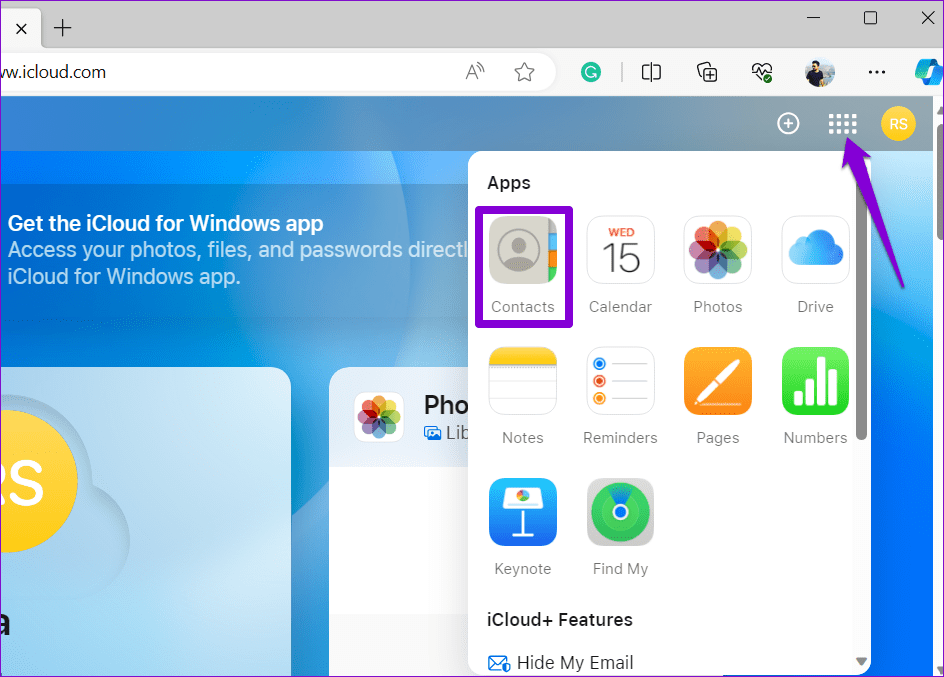
Task: Click the Grammarly extension icon
Action: click(591, 72)
